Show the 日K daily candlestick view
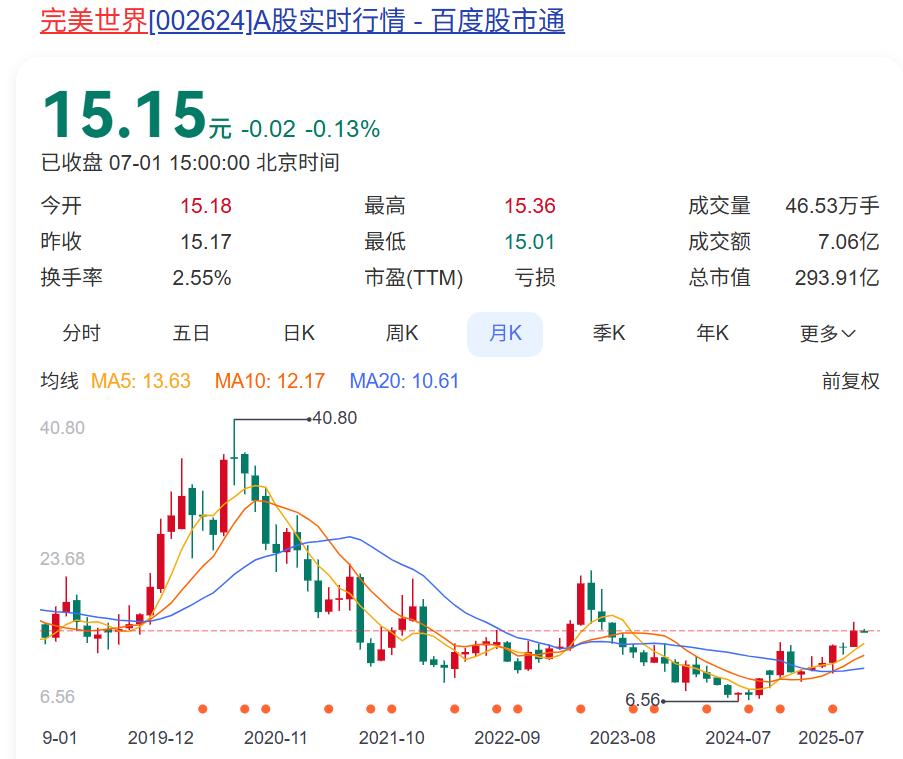 point(299,333)
